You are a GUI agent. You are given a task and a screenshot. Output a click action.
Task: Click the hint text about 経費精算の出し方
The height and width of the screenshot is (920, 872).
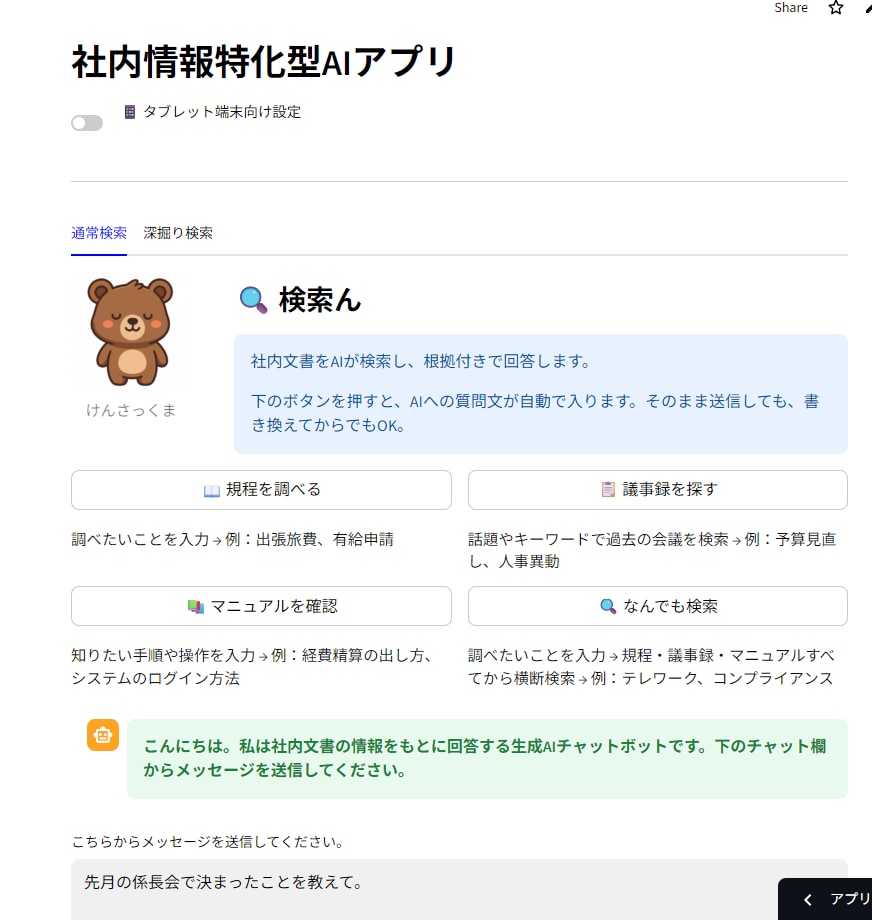pos(252,667)
